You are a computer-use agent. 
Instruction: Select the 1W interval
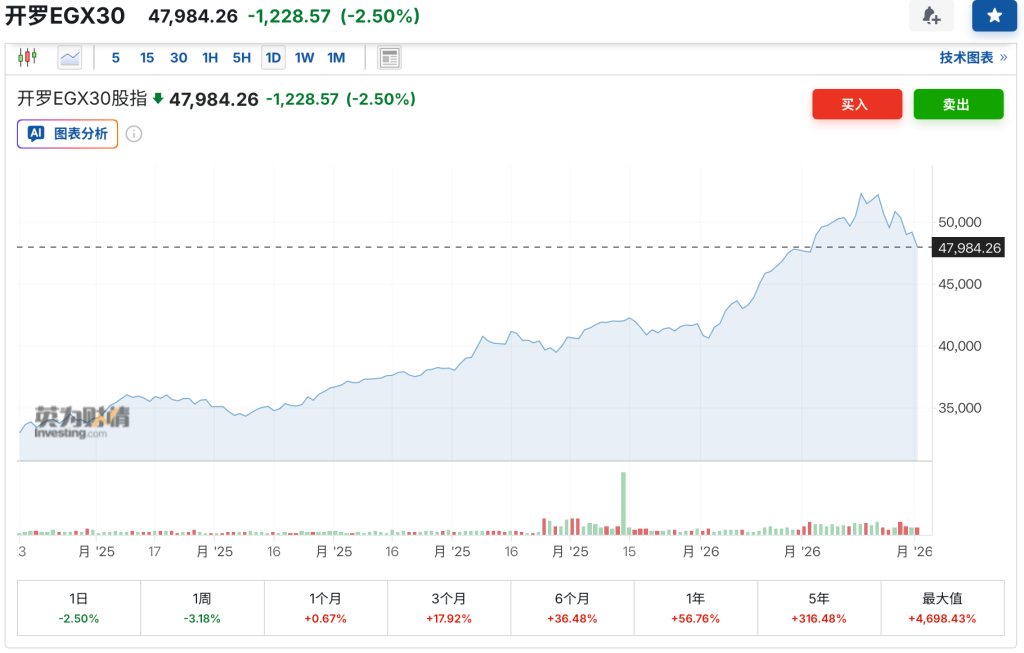point(304,58)
